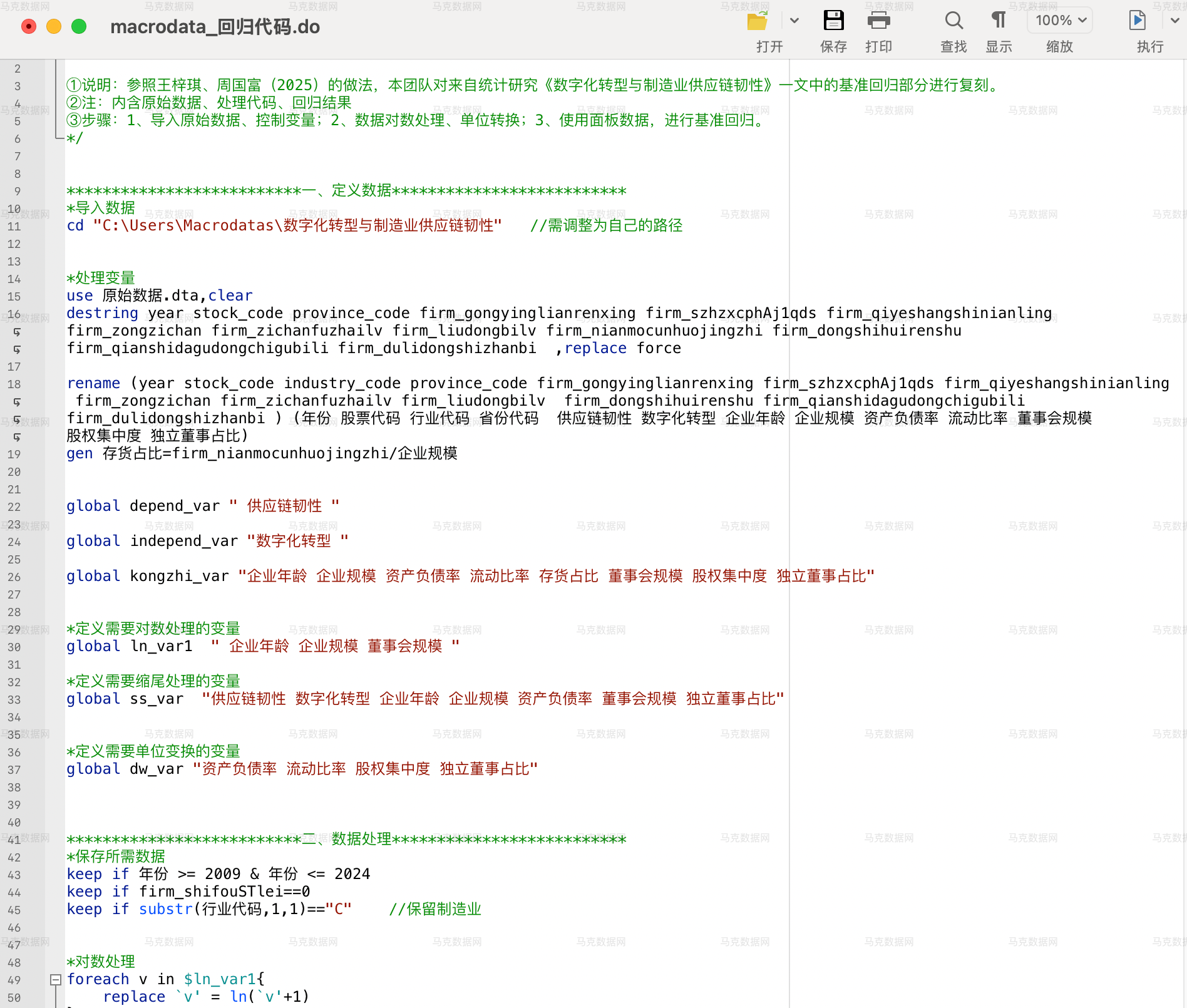Image resolution: width=1187 pixels, height=1008 pixels.
Task: Click the yellow minimize window button
Action: click(x=54, y=27)
